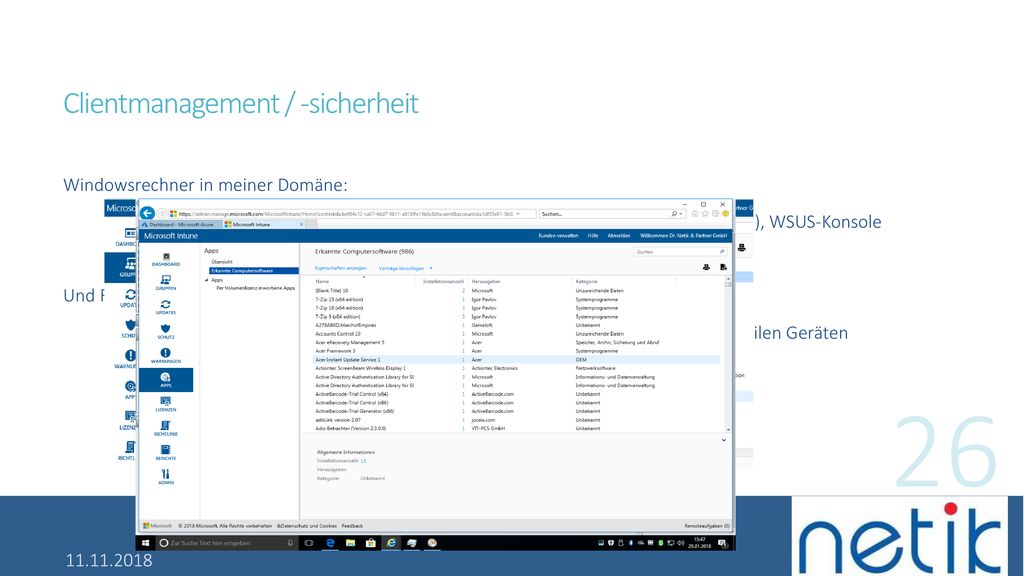Collapse the Apps tree node
The height and width of the screenshot is (576, 1024).
[207, 280]
